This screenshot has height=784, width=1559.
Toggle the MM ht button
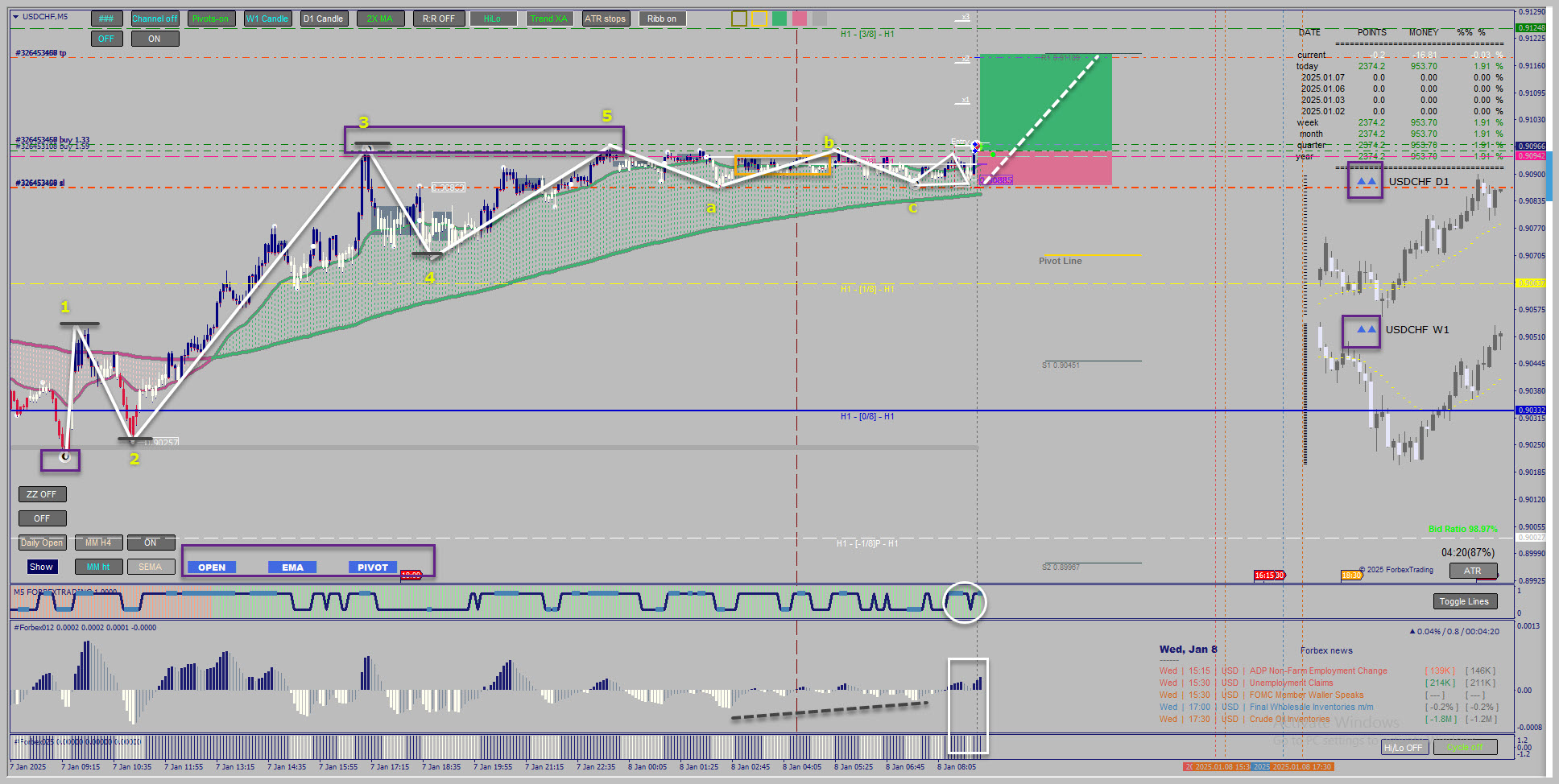click(x=98, y=567)
